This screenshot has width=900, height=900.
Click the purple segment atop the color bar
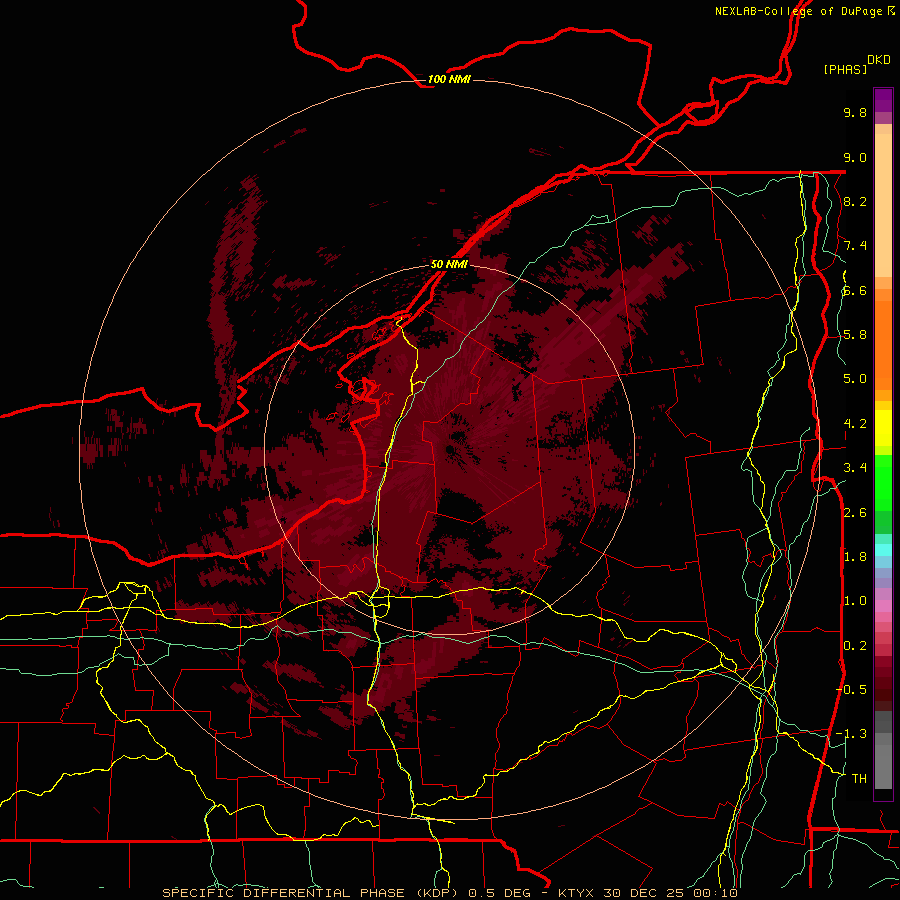pyautogui.click(x=883, y=100)
